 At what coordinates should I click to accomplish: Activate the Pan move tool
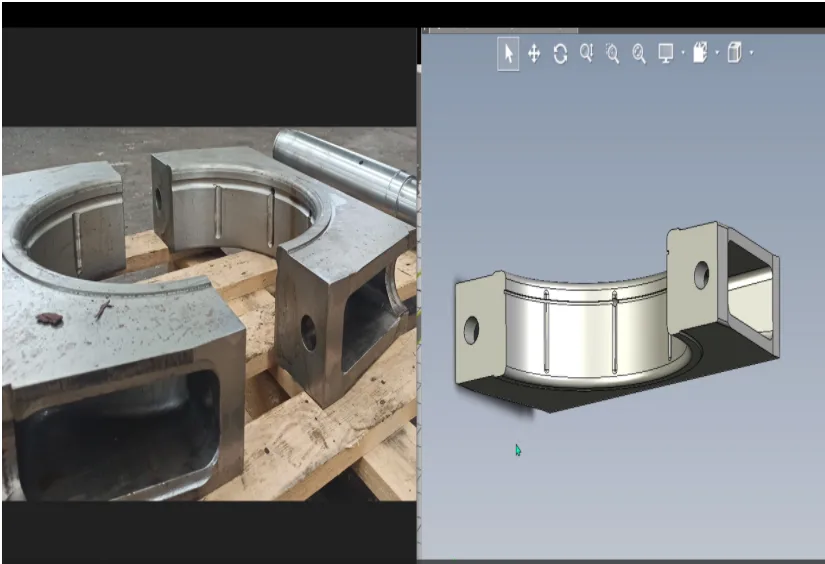(x=534, y=54)
